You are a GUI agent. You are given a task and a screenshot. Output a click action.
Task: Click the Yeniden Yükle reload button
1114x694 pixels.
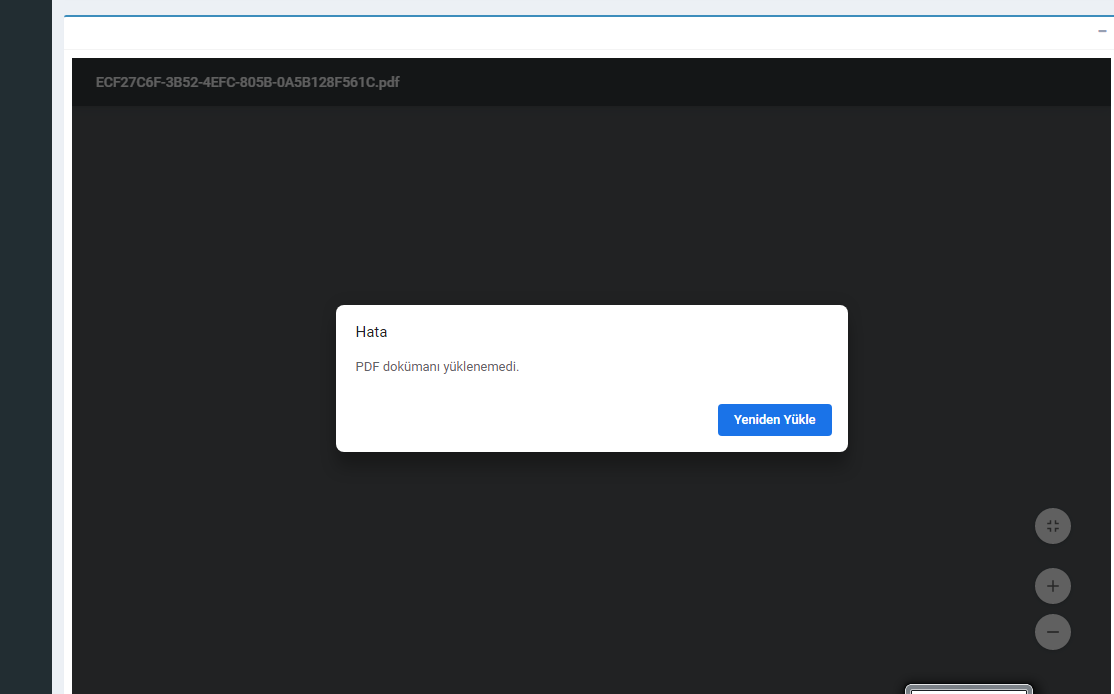(774, 420)
